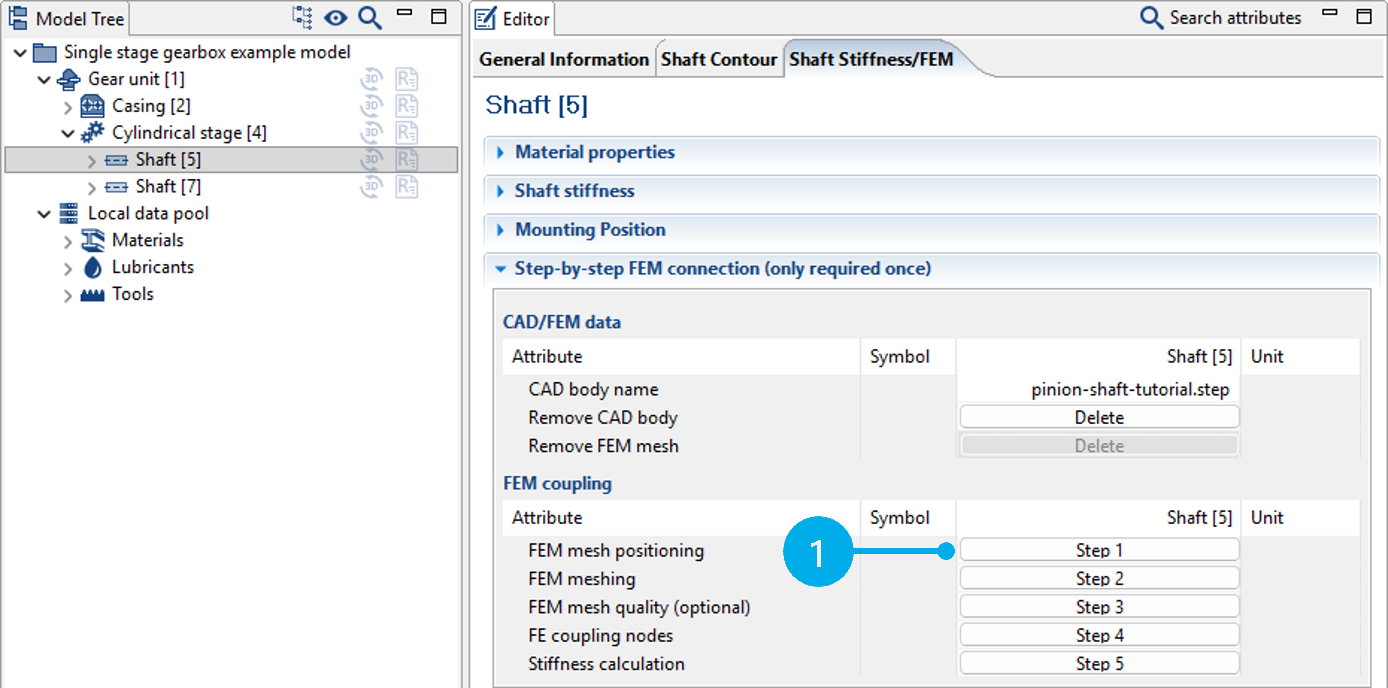1388x688 pixels.
Task: Toggle the eye visibility icon in Model Tree
Action: [x=335, y=17]
